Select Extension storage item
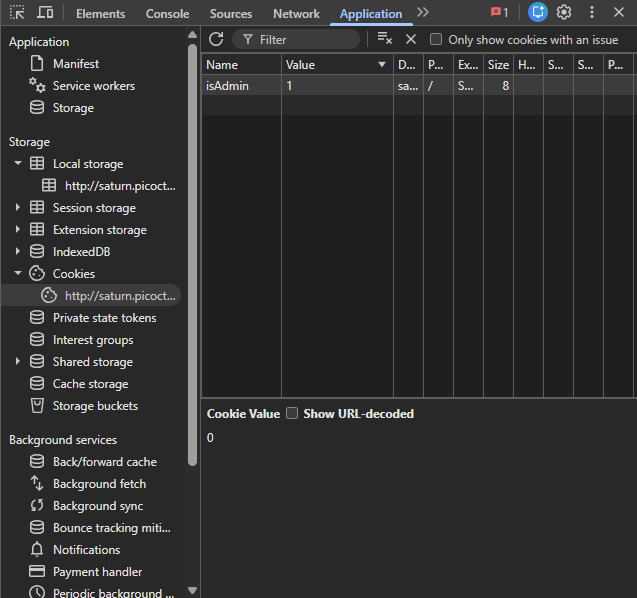 click(100, 230)
